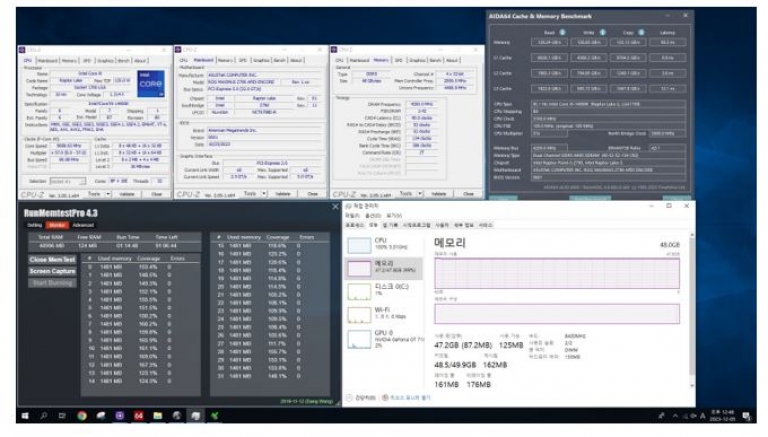Open File Explorer from the taskbar

[x=158, y=415]
